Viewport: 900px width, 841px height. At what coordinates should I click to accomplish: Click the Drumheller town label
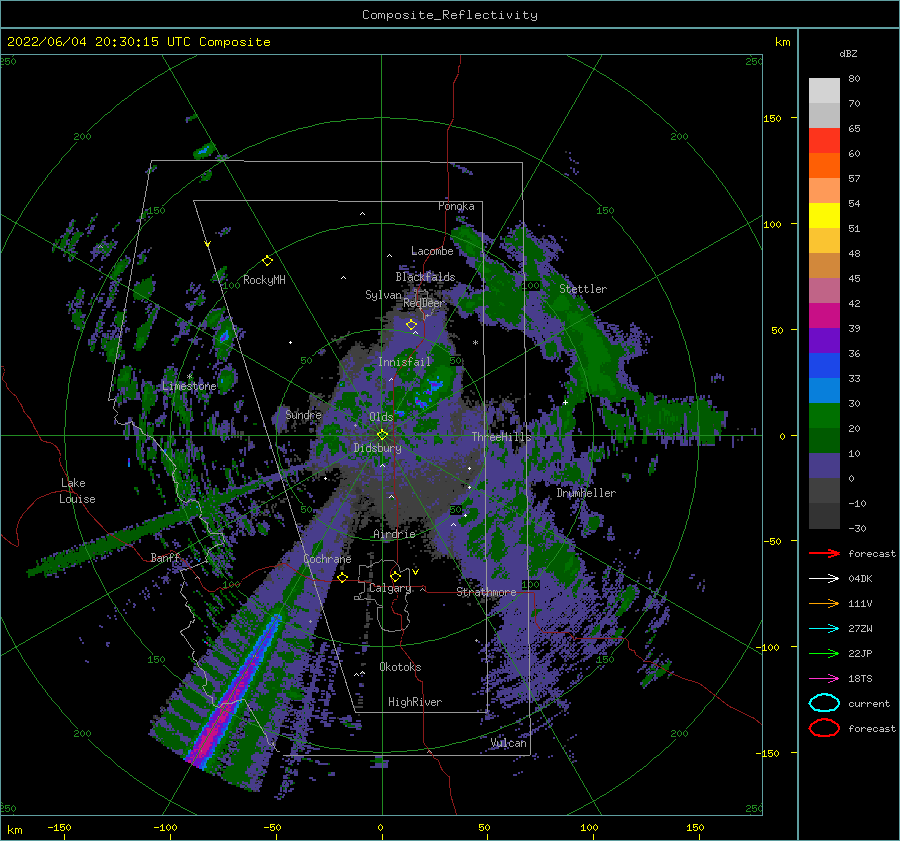tap(586, 493)
